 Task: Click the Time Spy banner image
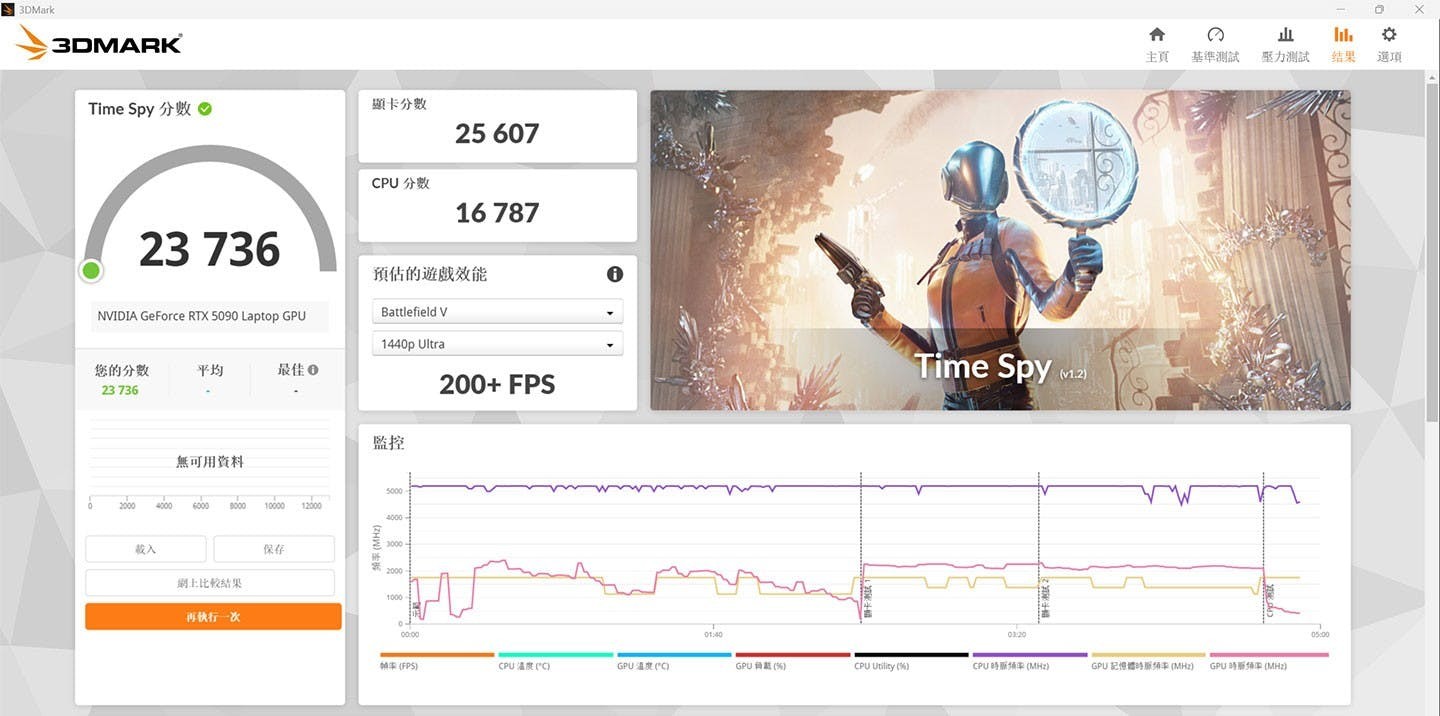tap(1000, 250)
